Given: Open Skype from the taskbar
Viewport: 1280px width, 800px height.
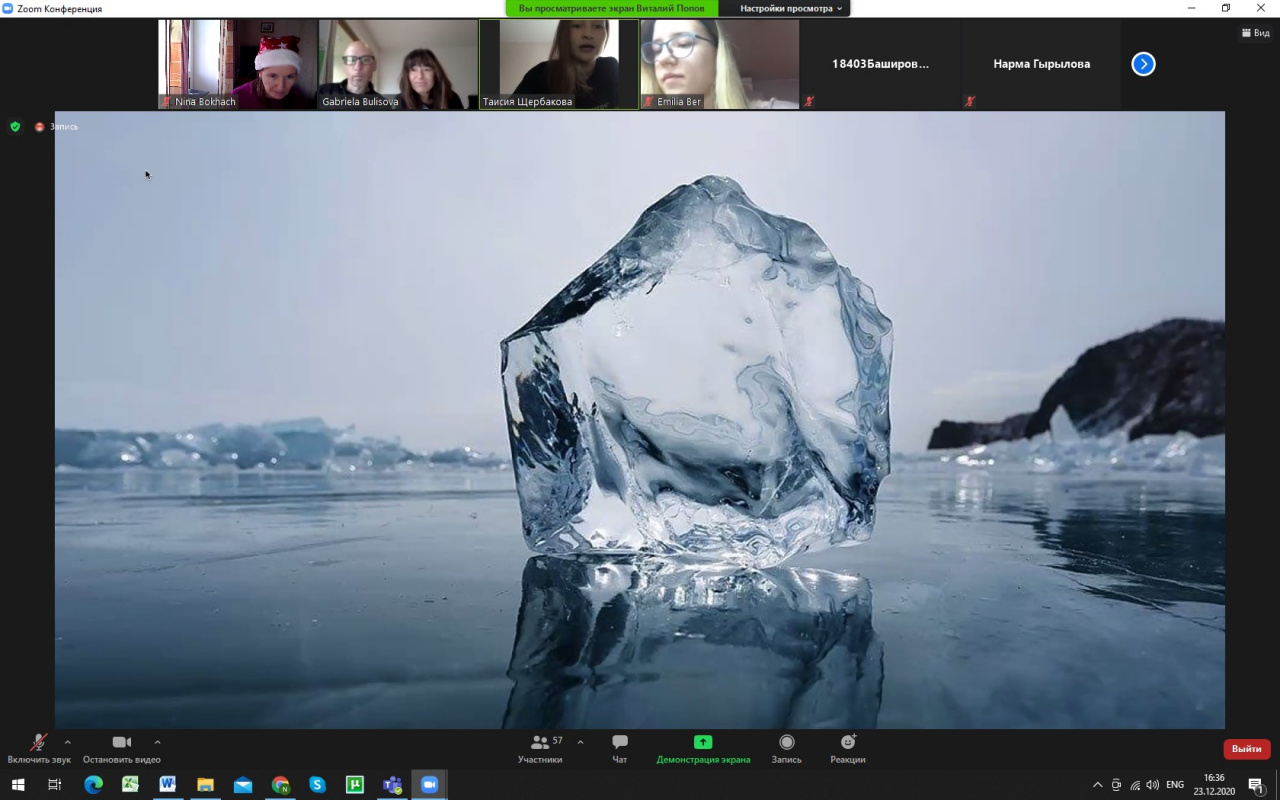Looking at the screenshot, I should coord(317,785).
